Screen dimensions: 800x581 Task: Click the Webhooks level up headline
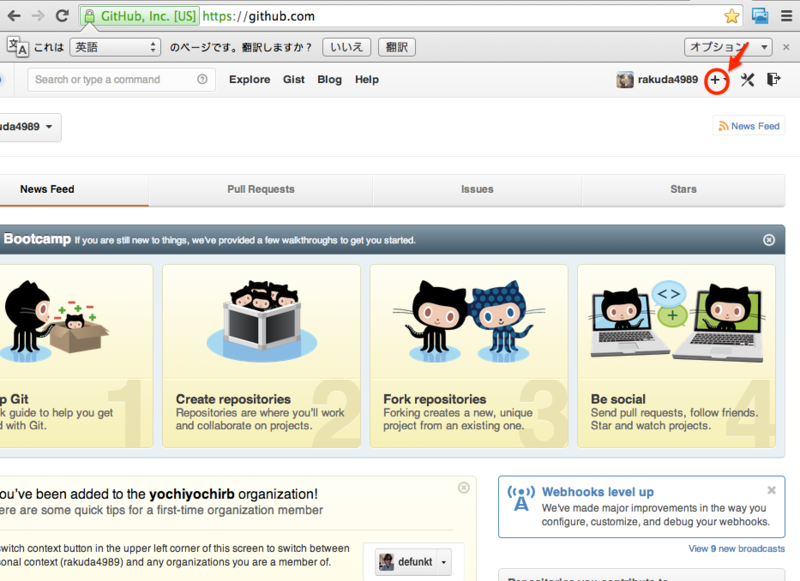pos(597,492)
